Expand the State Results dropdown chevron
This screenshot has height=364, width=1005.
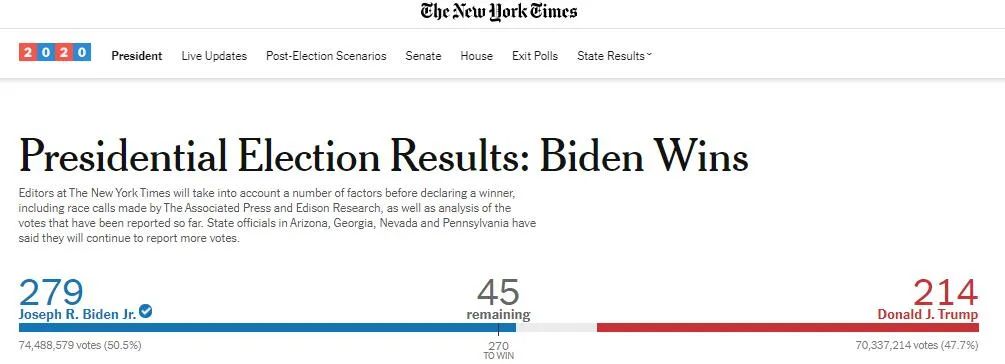pyautogui.click(x=649, y=55)
